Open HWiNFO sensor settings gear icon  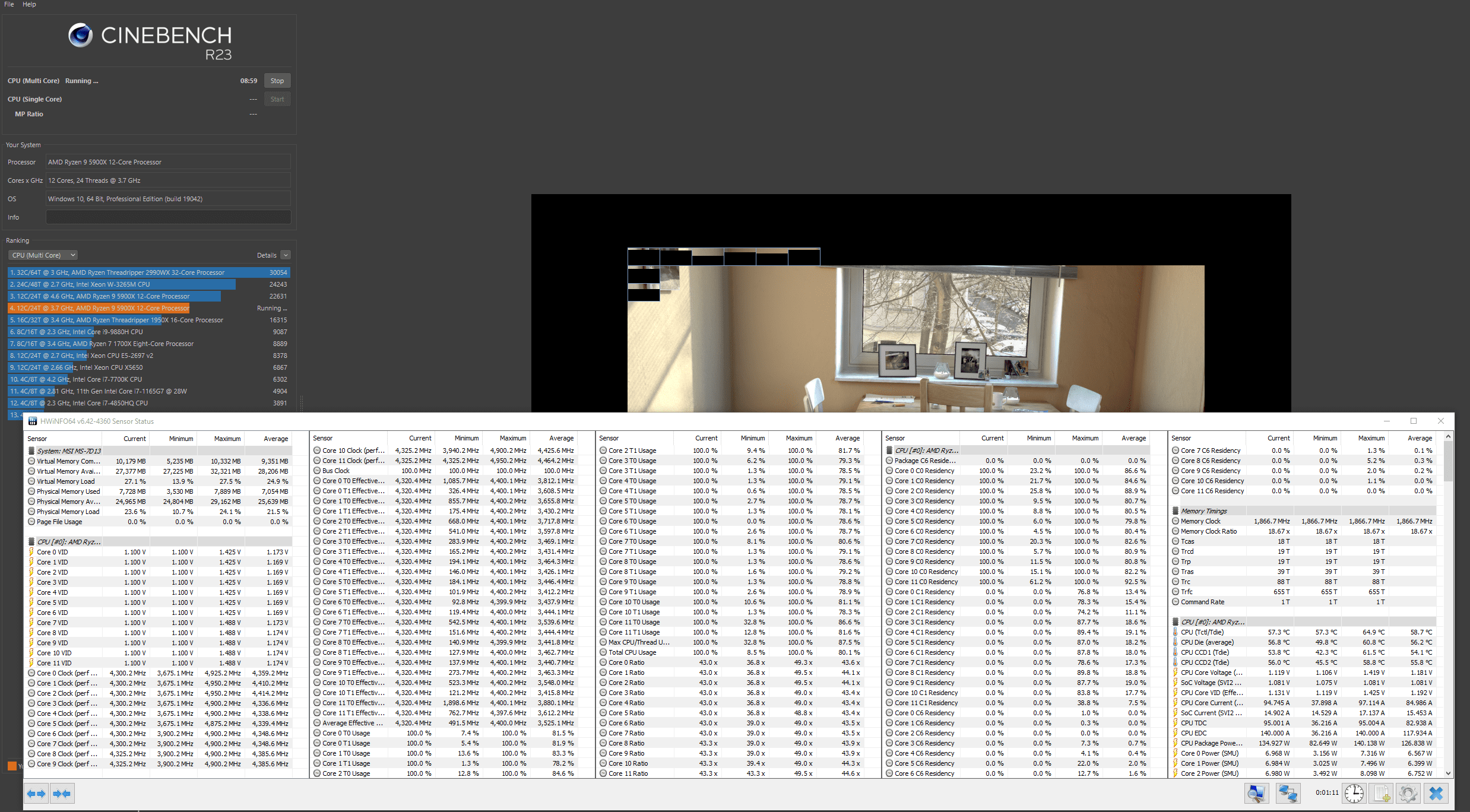point(1408,794)
